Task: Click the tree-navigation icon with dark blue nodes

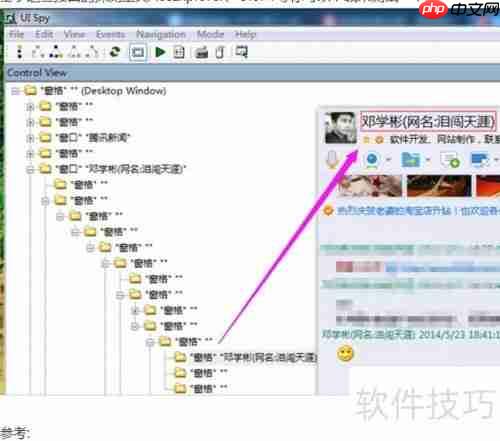Action: point(56,52)
